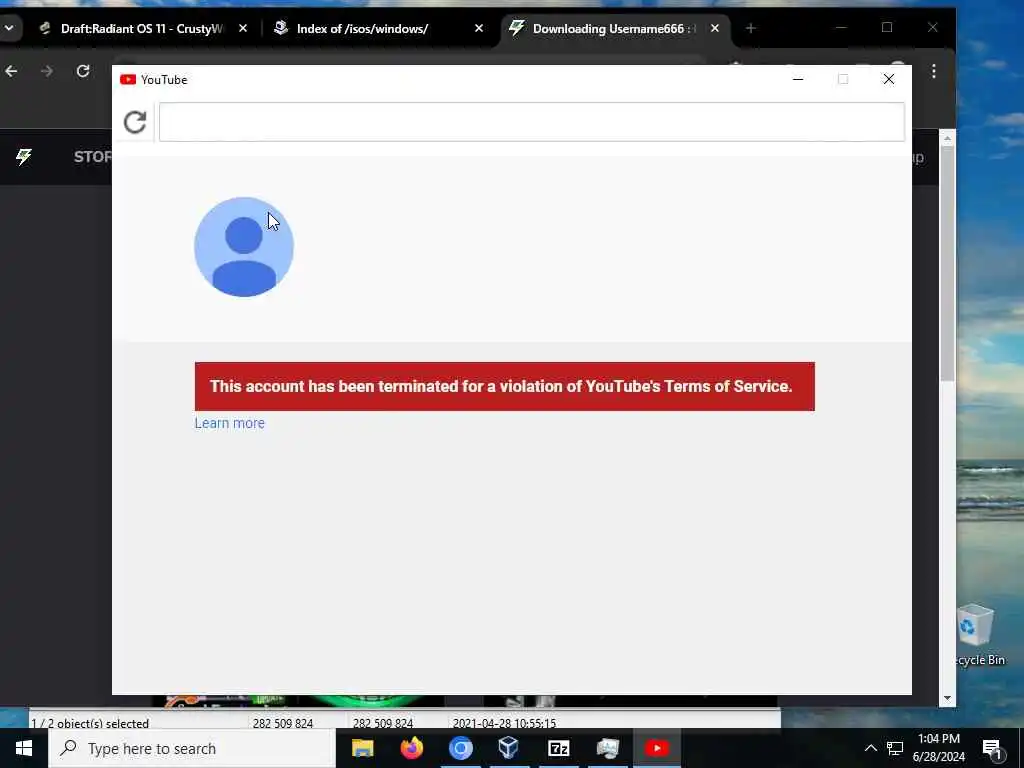Close the Downloading Username666 tab
1024x768 pixels.
(714, 29)
